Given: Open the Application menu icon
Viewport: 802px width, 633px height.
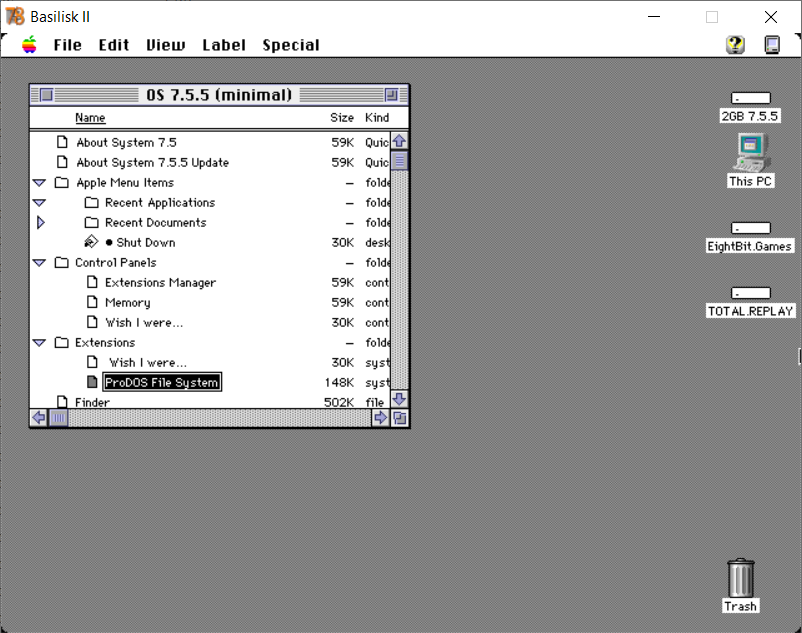Looking at the screenshot, I should 772,44.
